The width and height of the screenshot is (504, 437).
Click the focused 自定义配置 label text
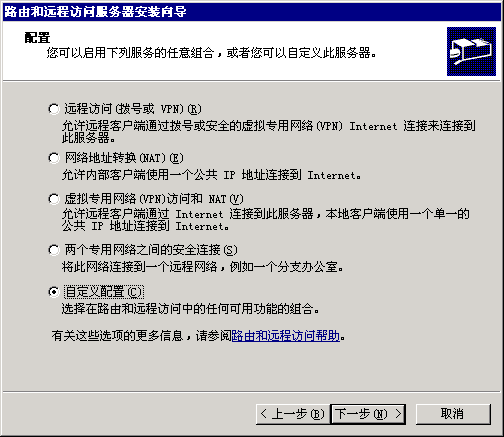pos(104,292)
